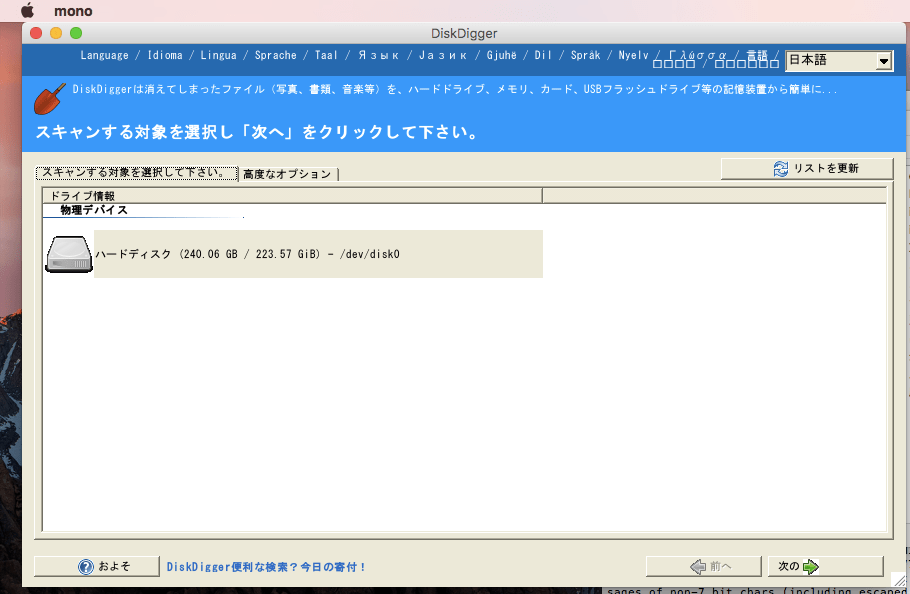This screenshot has width=910, height=594.
Task: Click the window resize grip icon
Action: (x=898, y=579)
